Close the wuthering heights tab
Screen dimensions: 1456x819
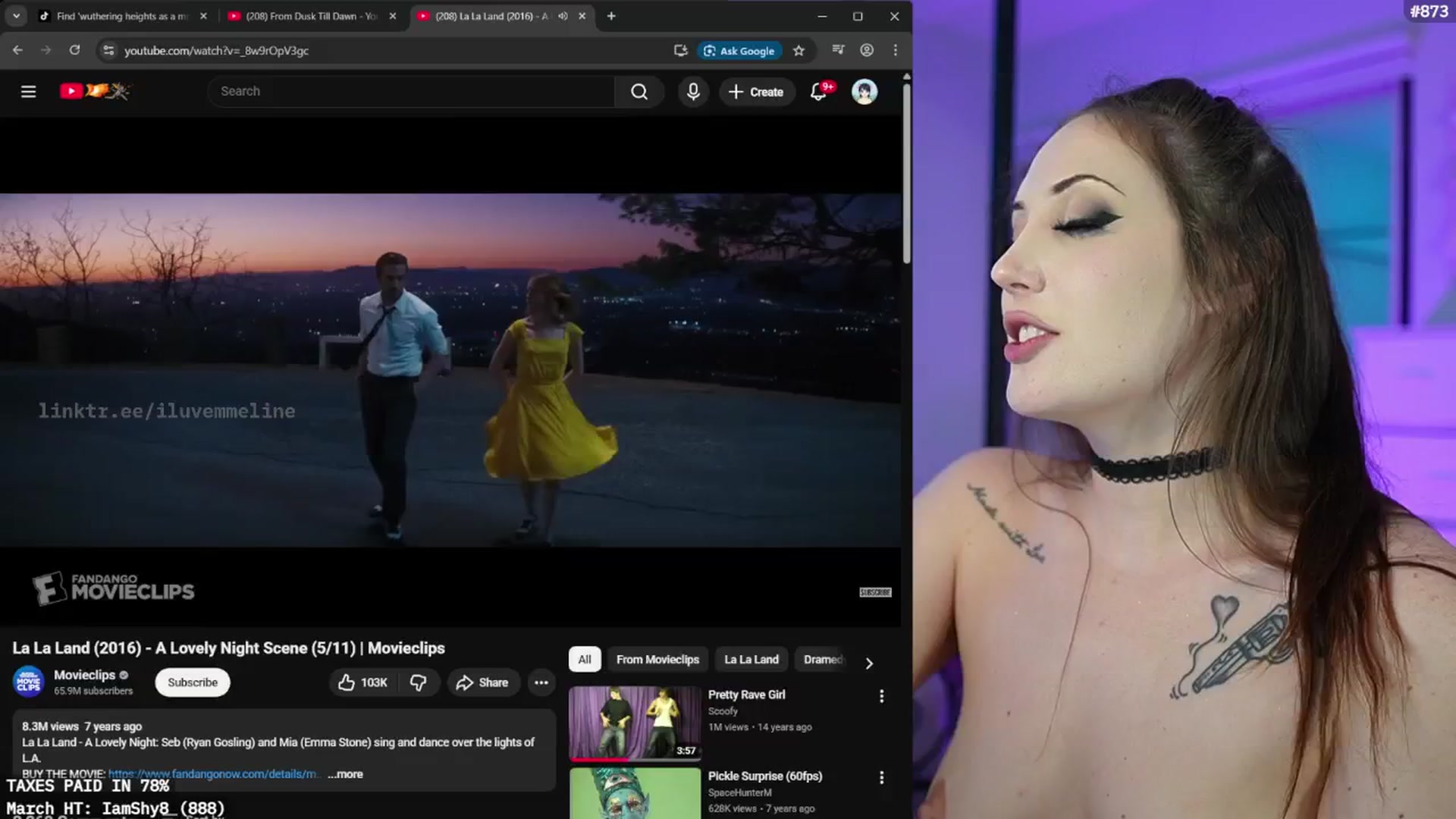(203, 16)
